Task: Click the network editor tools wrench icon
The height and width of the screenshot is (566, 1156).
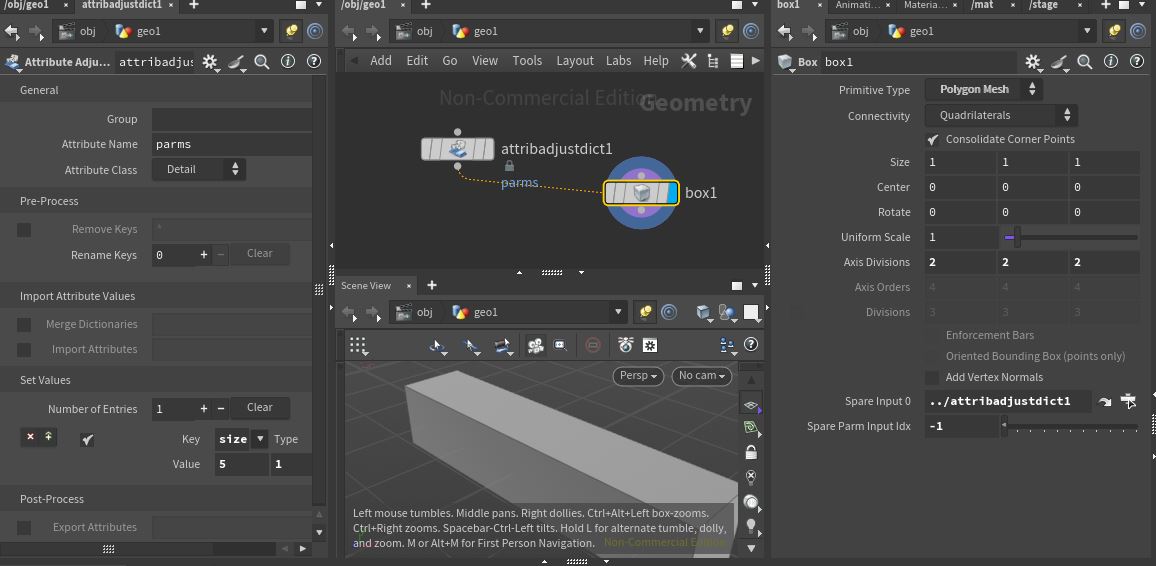Action: 688,61
